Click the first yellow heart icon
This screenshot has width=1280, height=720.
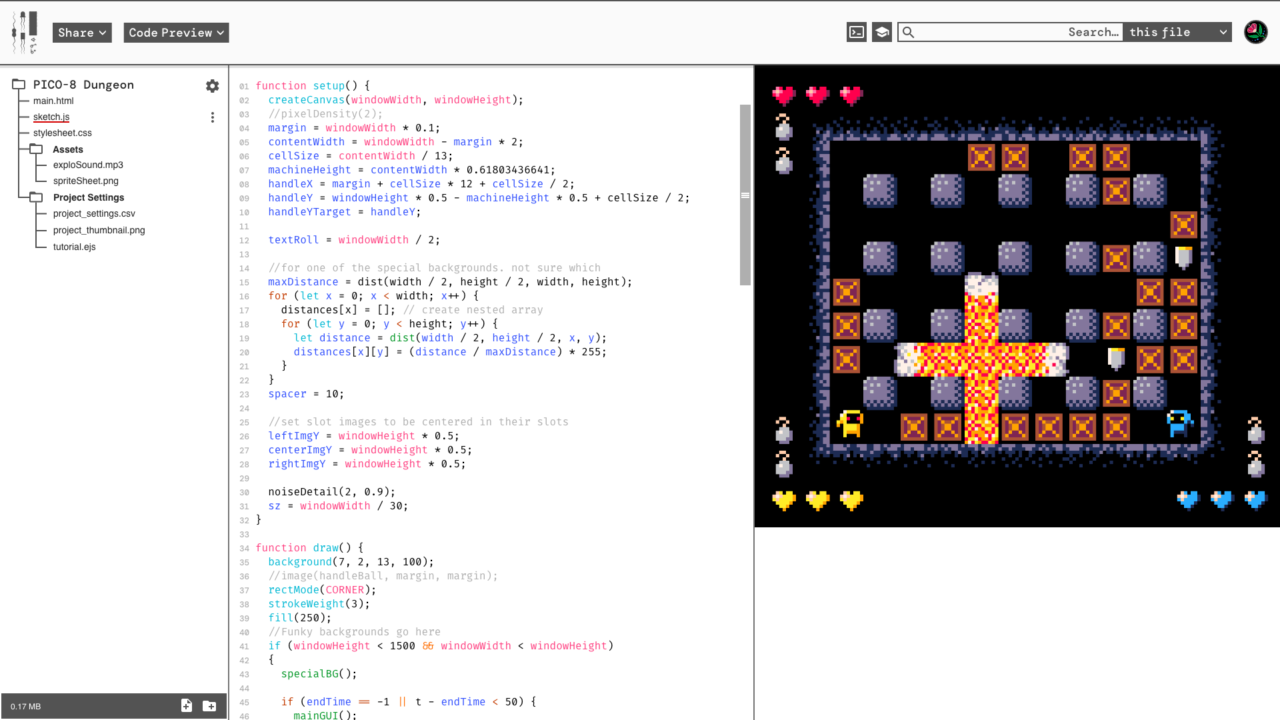pos(784,499)
